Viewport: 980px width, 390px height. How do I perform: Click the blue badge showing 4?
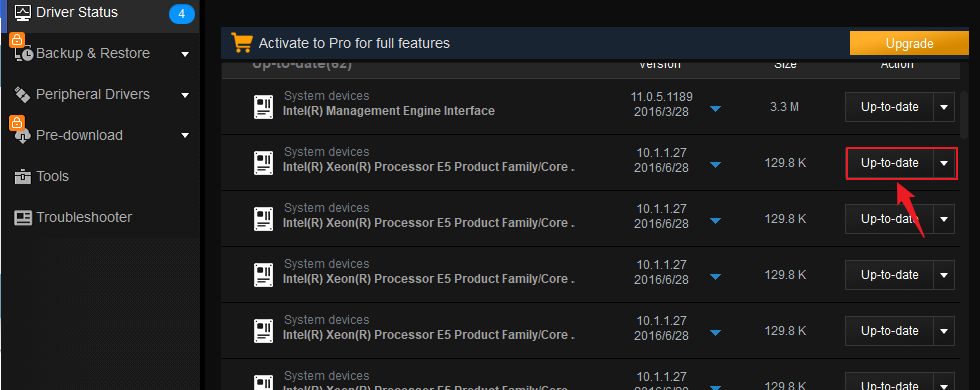pyautogui.click(x=182, y=13)
